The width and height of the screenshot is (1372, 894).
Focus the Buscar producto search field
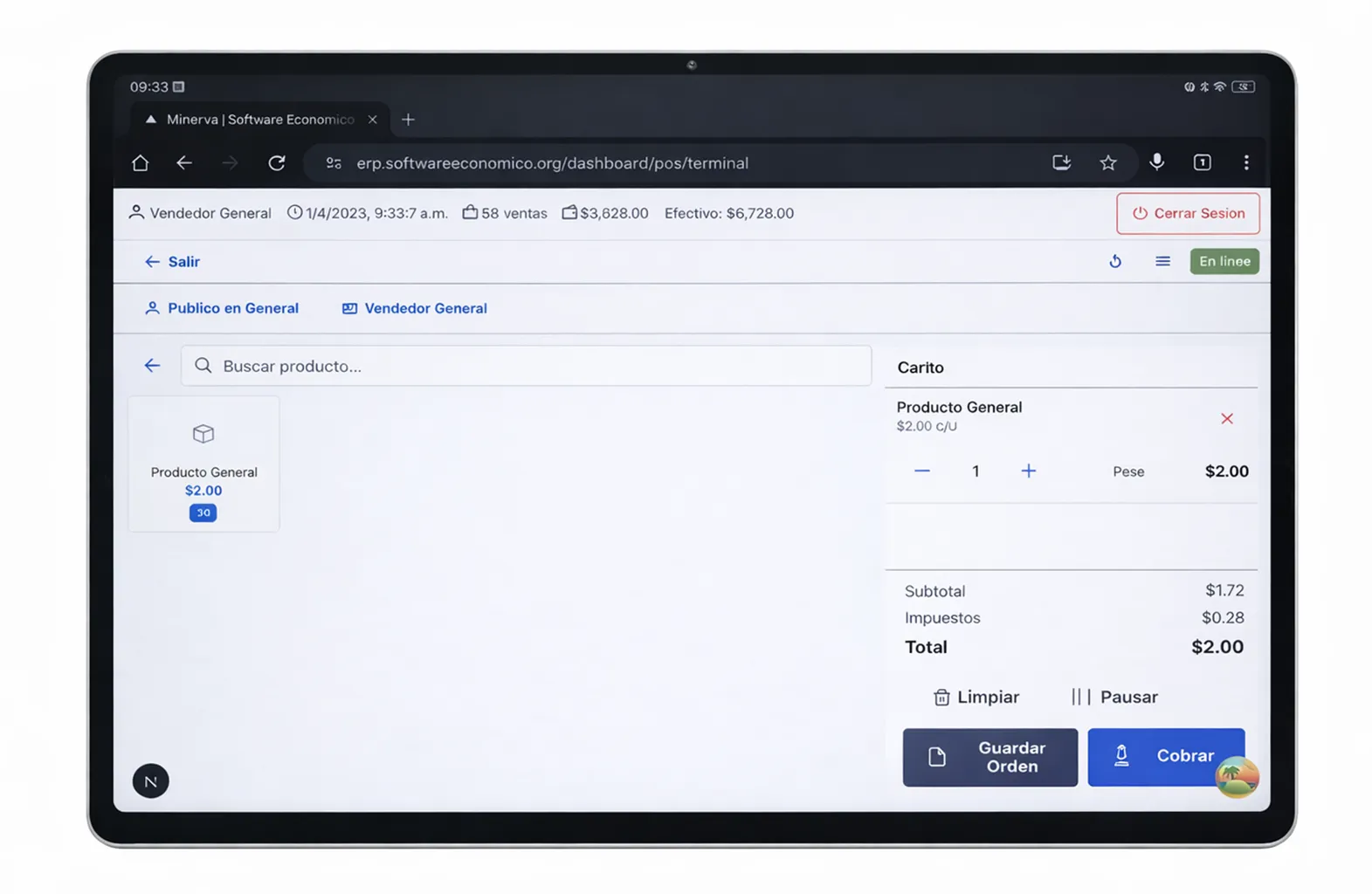point(526,366)
